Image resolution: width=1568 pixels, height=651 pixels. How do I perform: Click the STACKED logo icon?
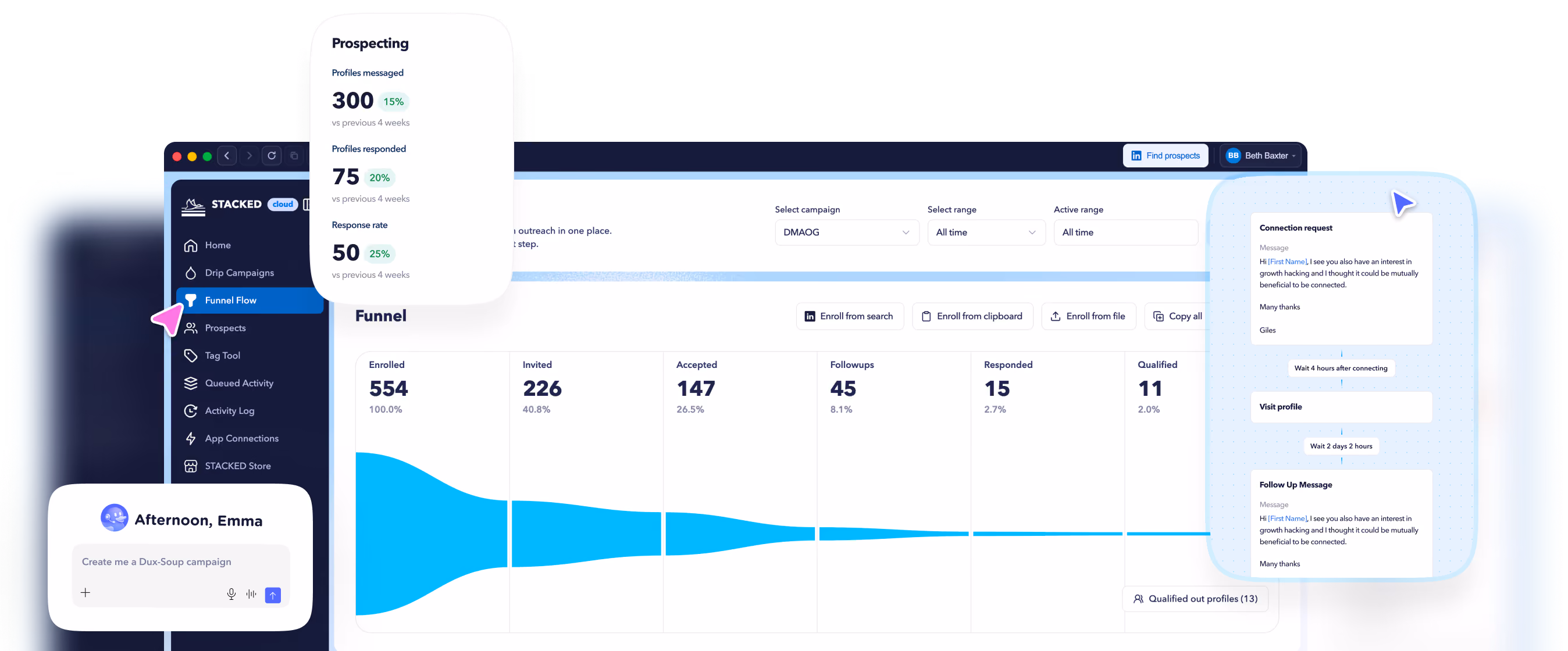(x=194, y=206)
